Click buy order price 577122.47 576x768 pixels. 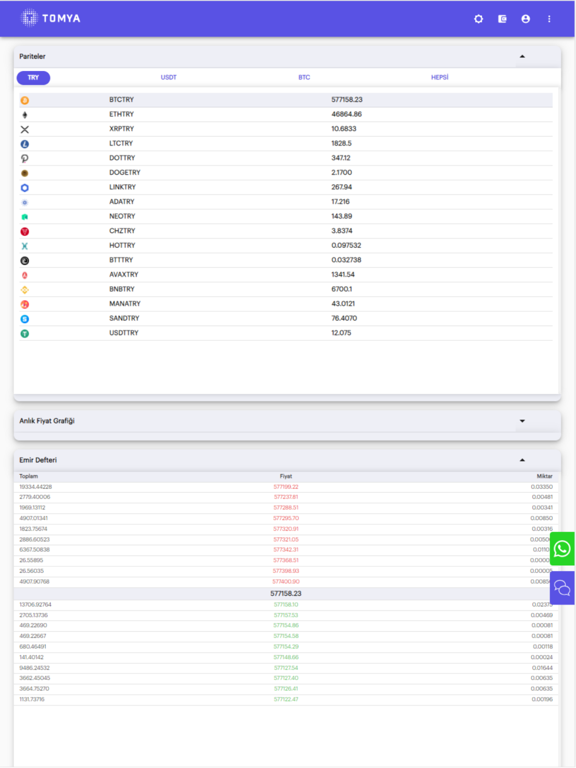(x=286, y=699)
